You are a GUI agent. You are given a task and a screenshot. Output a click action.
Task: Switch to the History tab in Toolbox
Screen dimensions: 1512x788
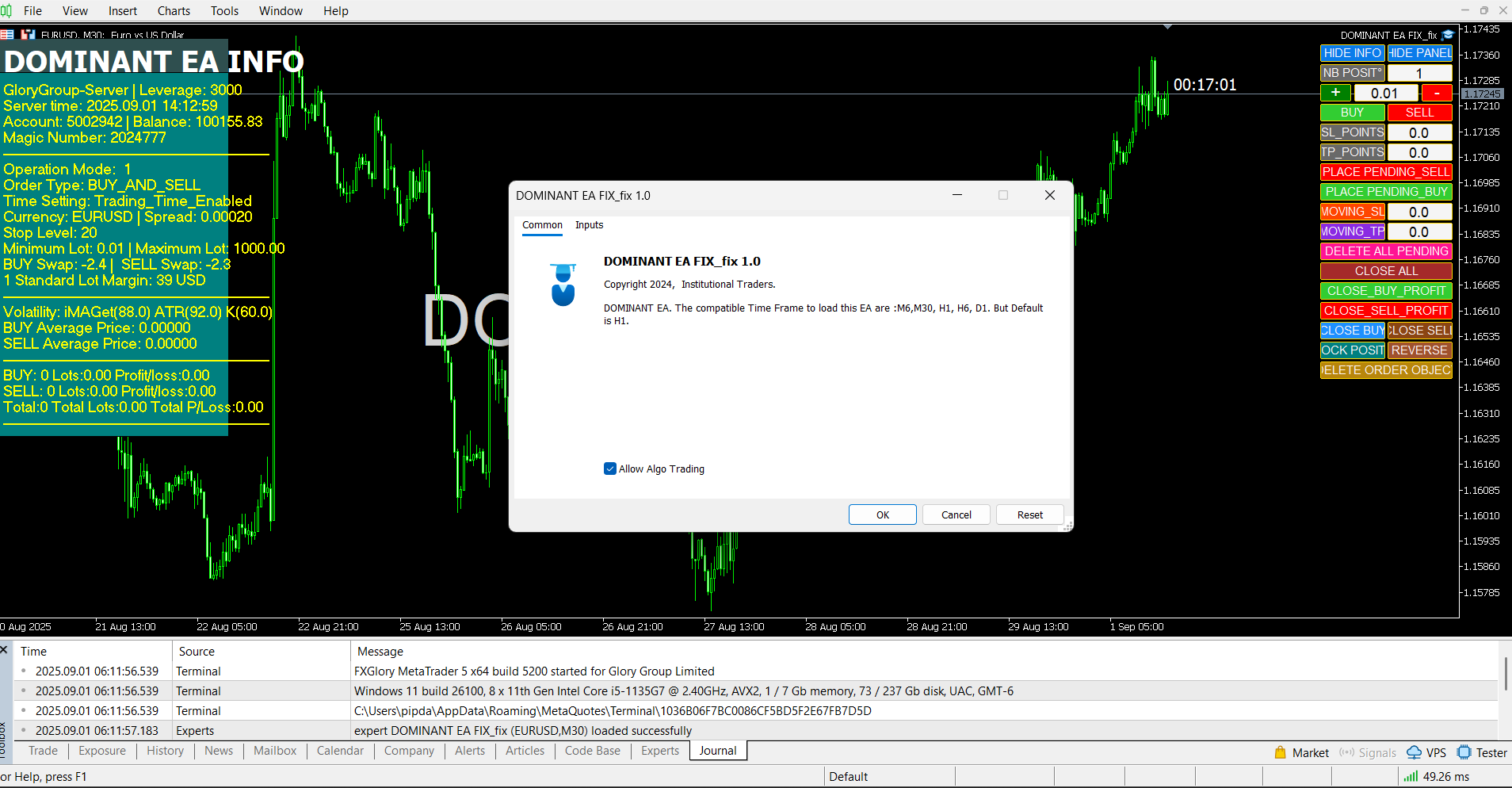coord(165,751)
